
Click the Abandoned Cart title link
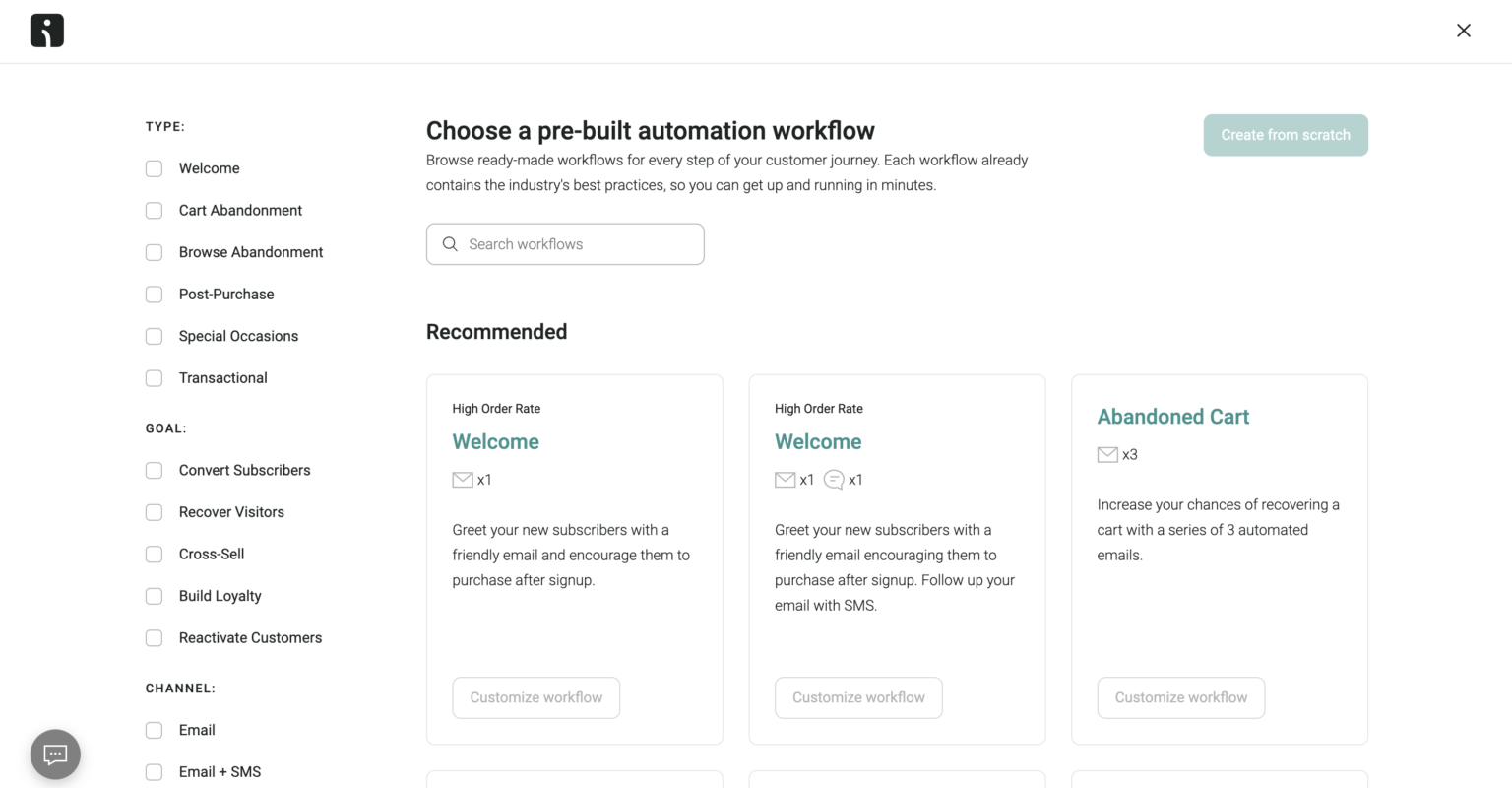(1172, 417)
